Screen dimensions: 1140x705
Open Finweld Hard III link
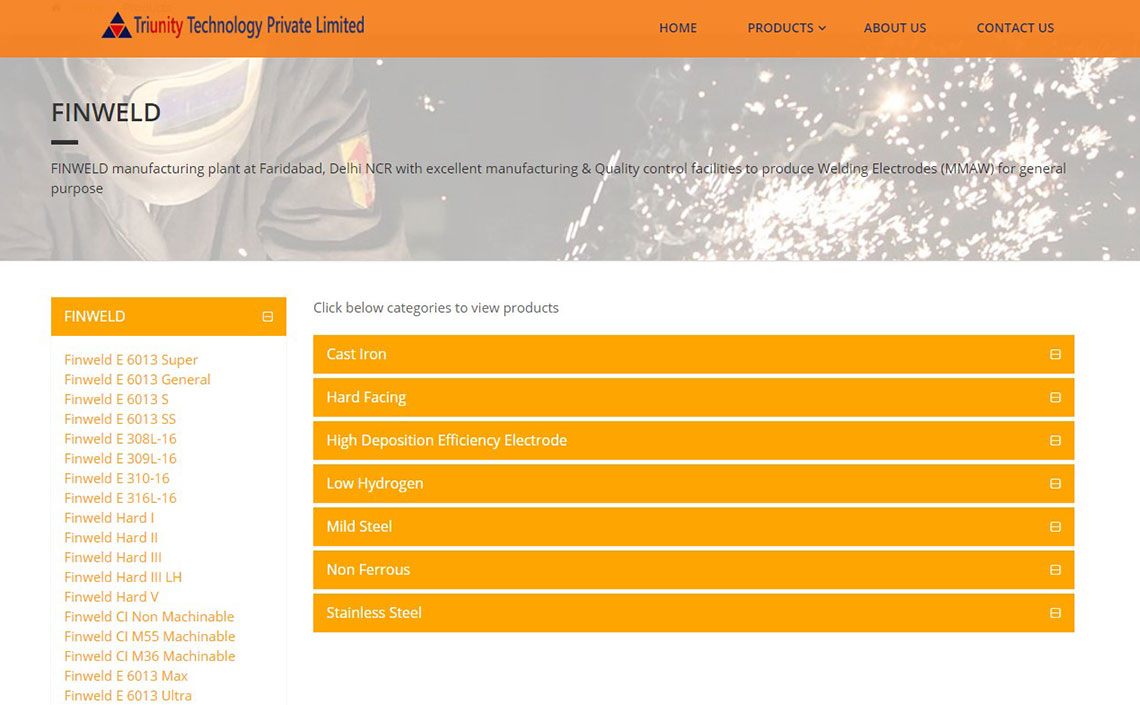coord(113,557)
